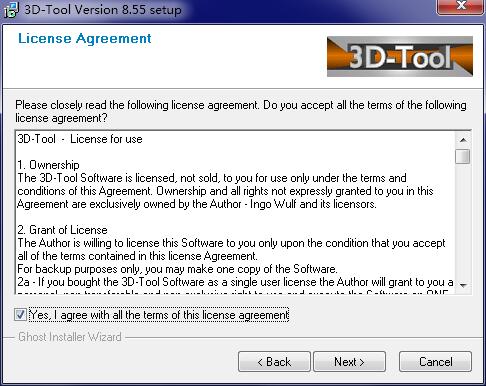Viewport: 486px width, 386px height.
Task: Cancel the 3D-Tool installation
Action: pos(435,362)
